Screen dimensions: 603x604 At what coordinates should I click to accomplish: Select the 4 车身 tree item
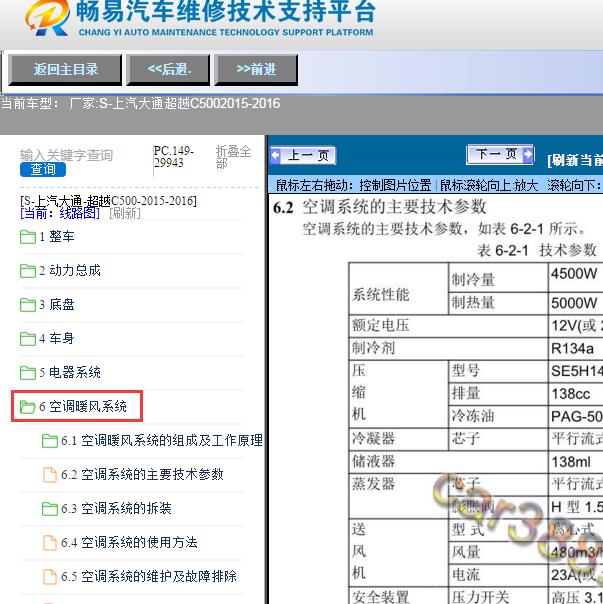pyautogui.click(x=57, y=338)
